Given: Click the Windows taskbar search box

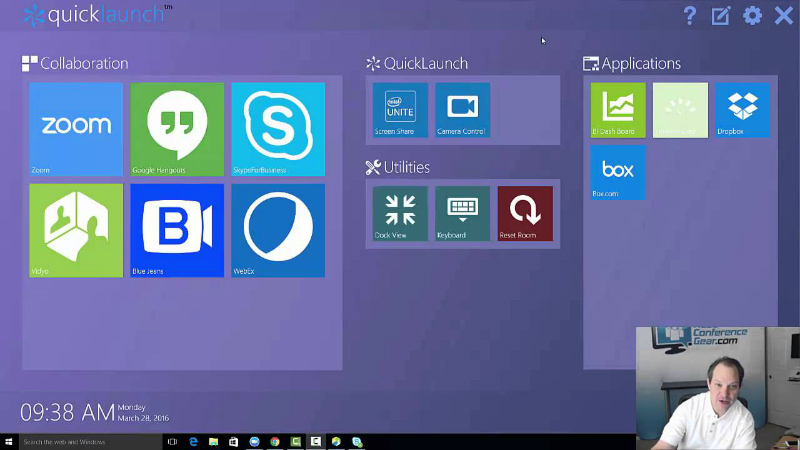Looking at the screenshot, I should (x=90, y=441).
